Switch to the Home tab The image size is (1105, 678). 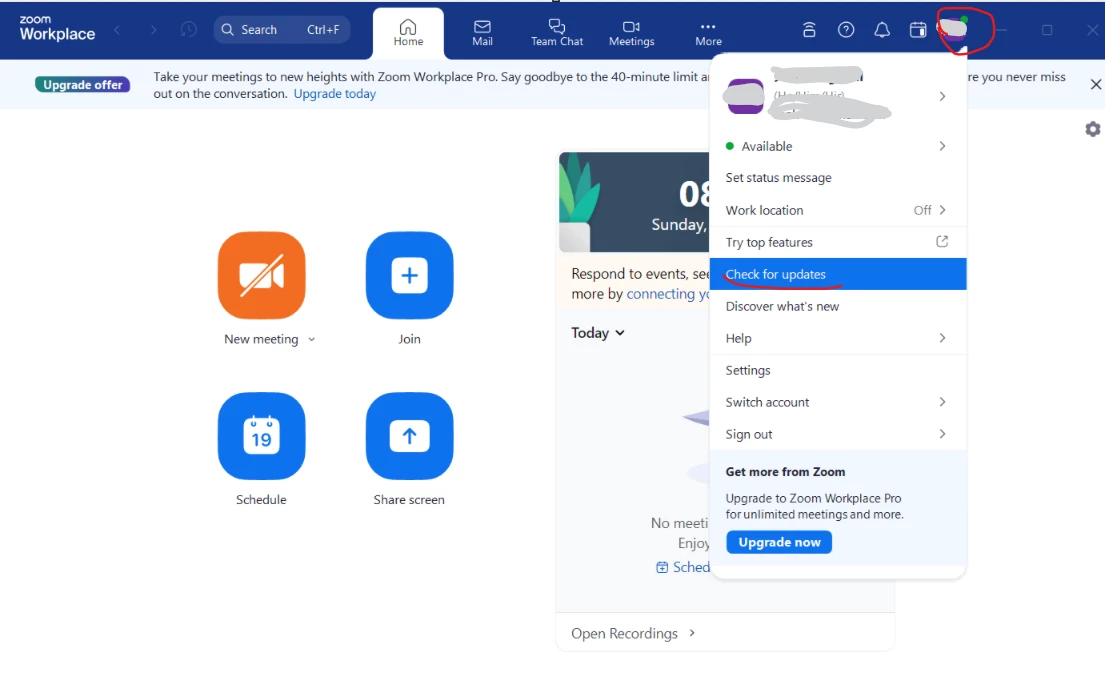(x=408, y=32)
